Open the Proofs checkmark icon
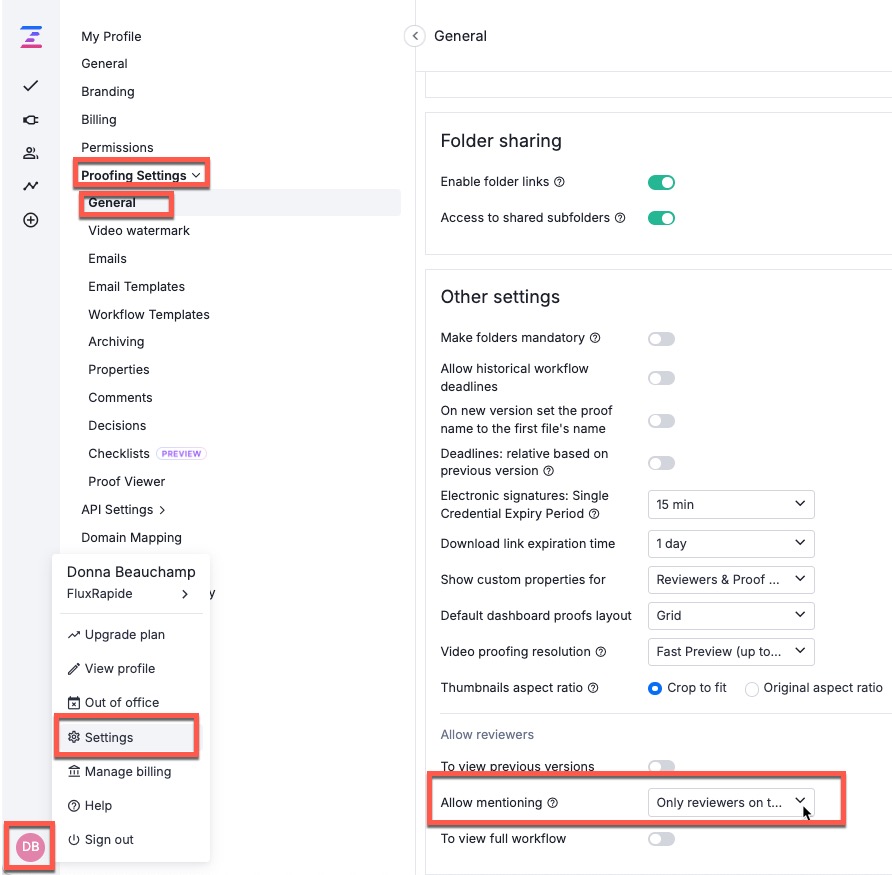 29,87
